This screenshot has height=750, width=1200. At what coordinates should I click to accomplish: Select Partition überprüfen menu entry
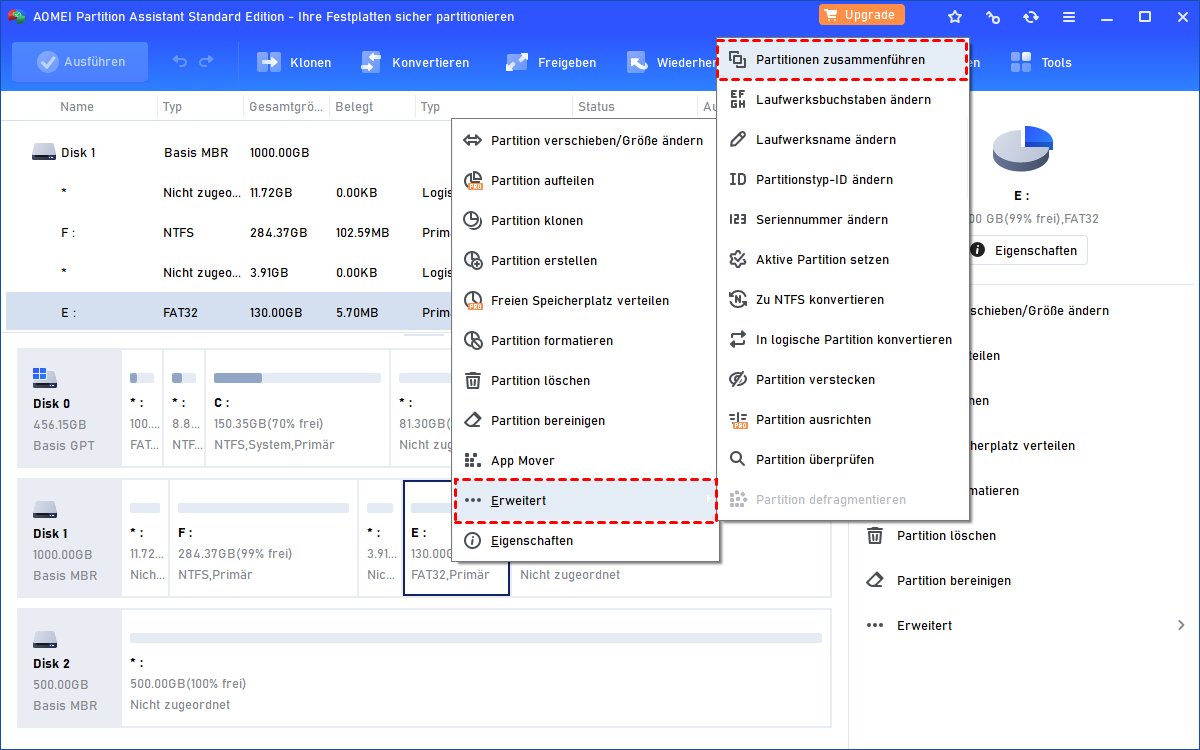(843, 460)
